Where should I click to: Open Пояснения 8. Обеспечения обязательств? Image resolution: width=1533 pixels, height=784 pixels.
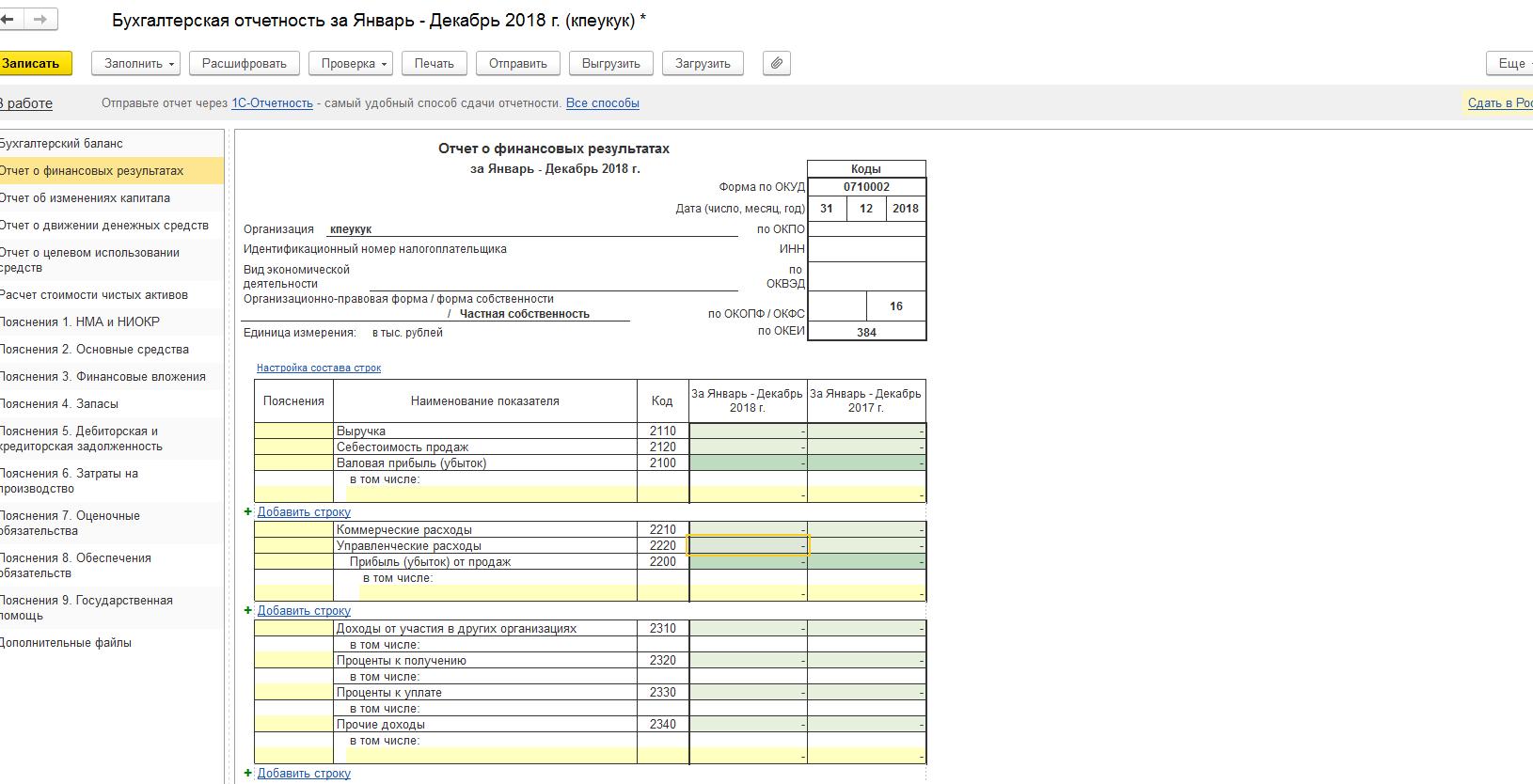click(111, 566)
